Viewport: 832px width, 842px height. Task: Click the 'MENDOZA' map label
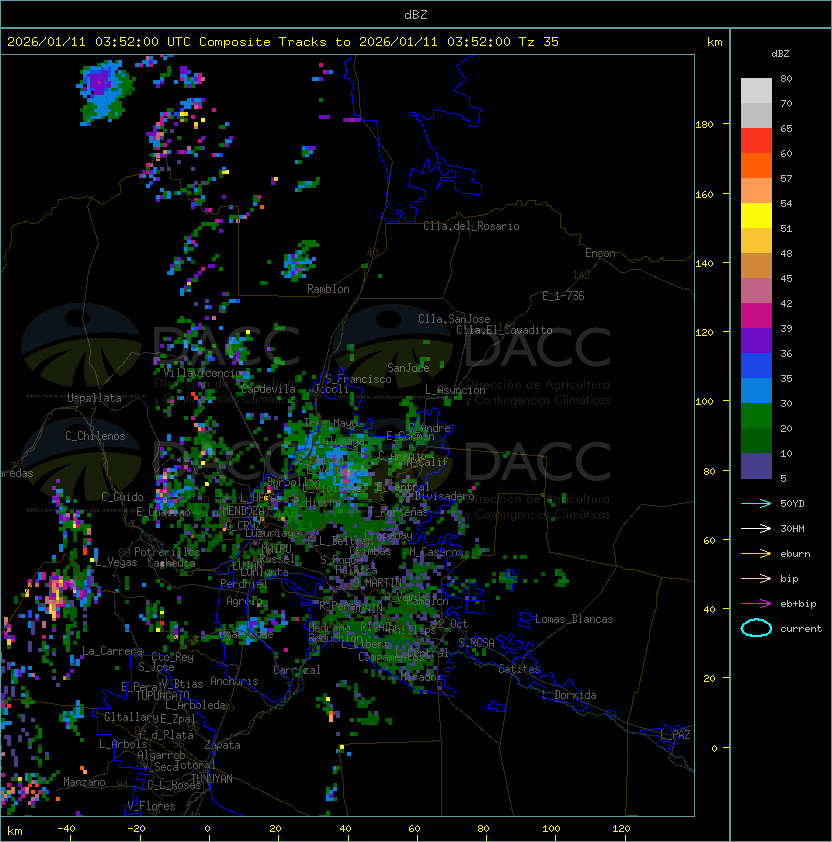243,510
